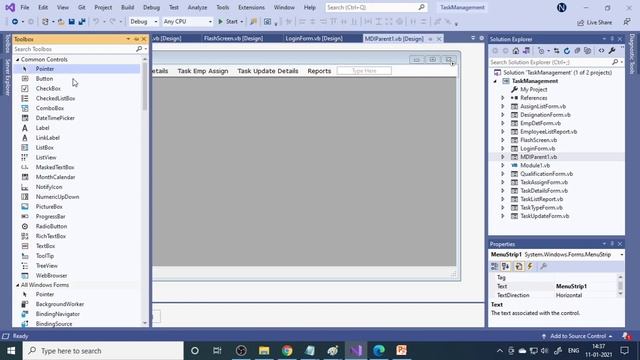Open Chrome from the Windows taskbar
The width and height of the screenshot is (640, 360).
(x=287, y=351)
